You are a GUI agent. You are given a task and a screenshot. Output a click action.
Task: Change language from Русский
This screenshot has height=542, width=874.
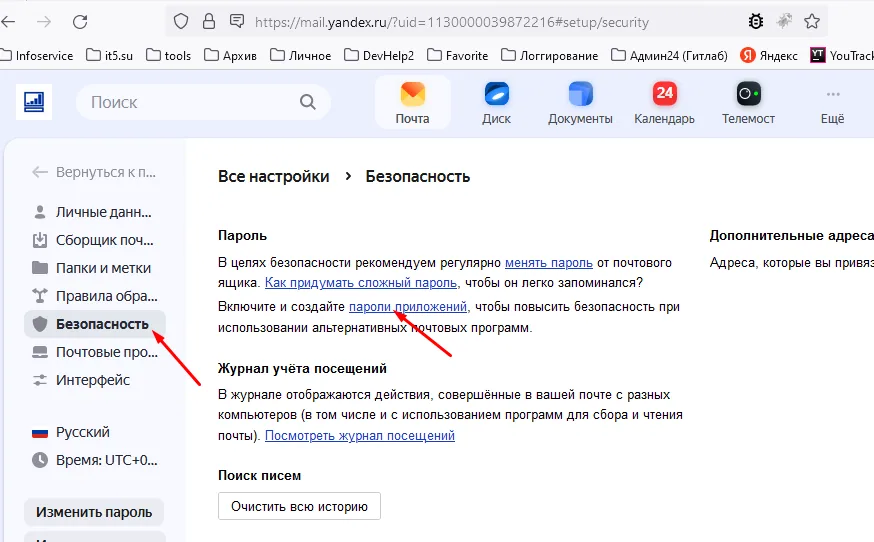point(71,432)
